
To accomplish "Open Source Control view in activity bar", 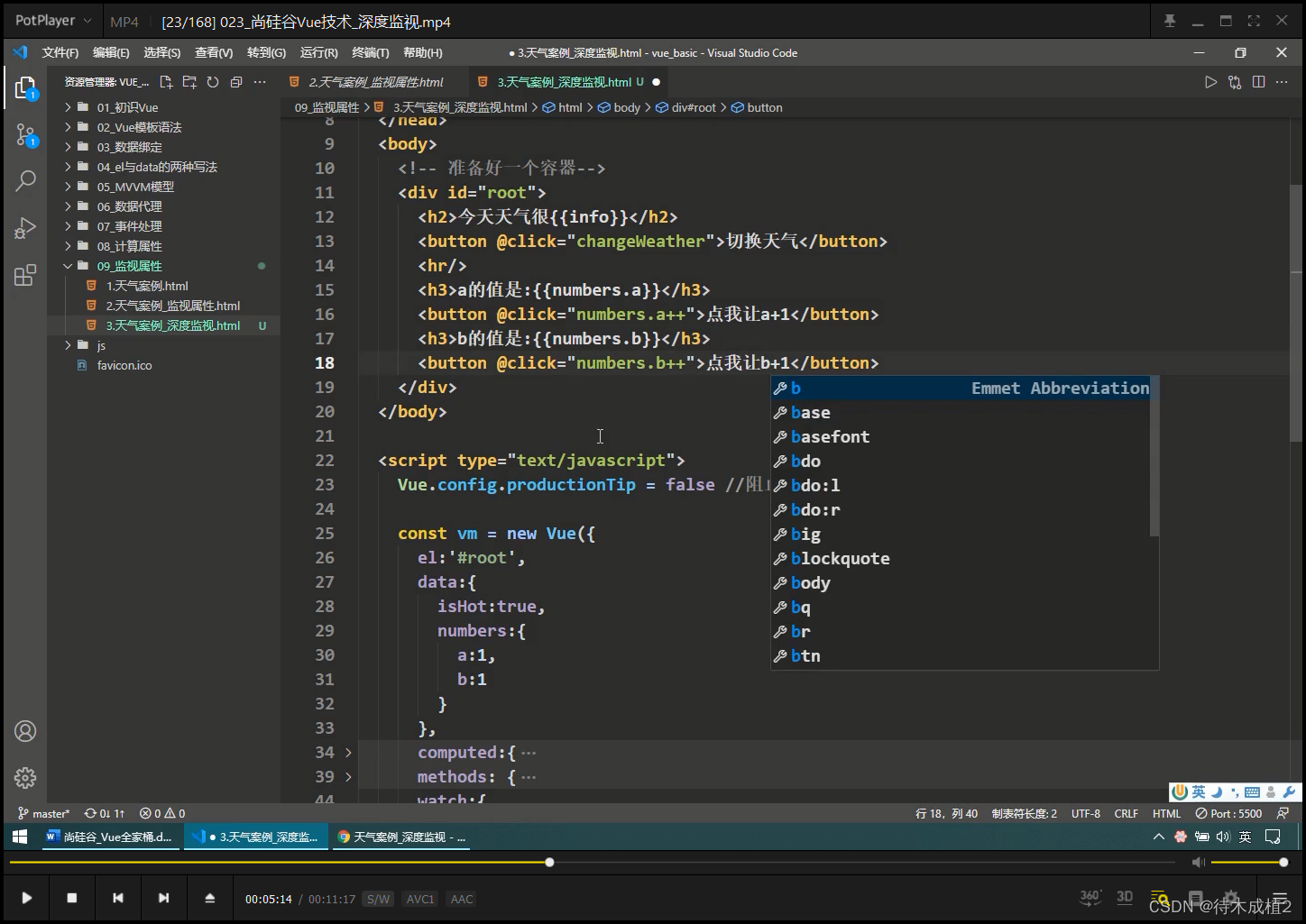I will pyautogui.click(x=25, y=135).
